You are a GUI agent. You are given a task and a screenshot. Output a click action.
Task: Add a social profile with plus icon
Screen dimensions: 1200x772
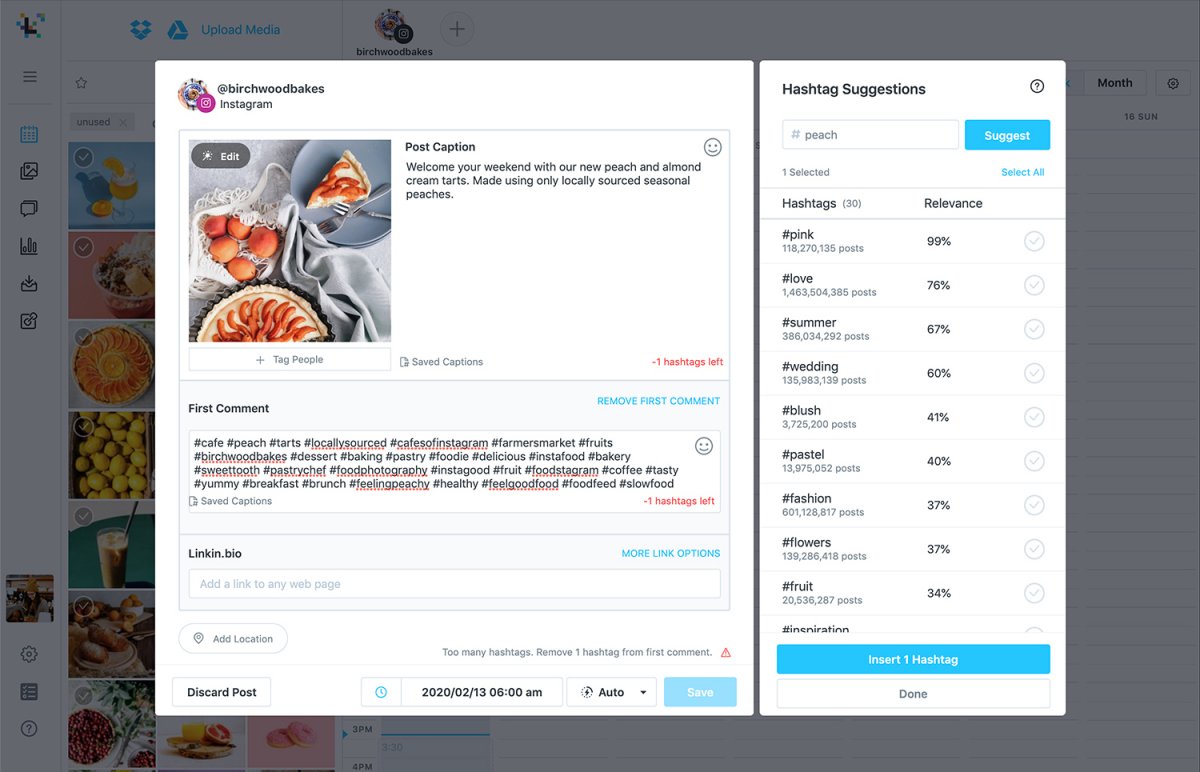[x=457, y=29]
